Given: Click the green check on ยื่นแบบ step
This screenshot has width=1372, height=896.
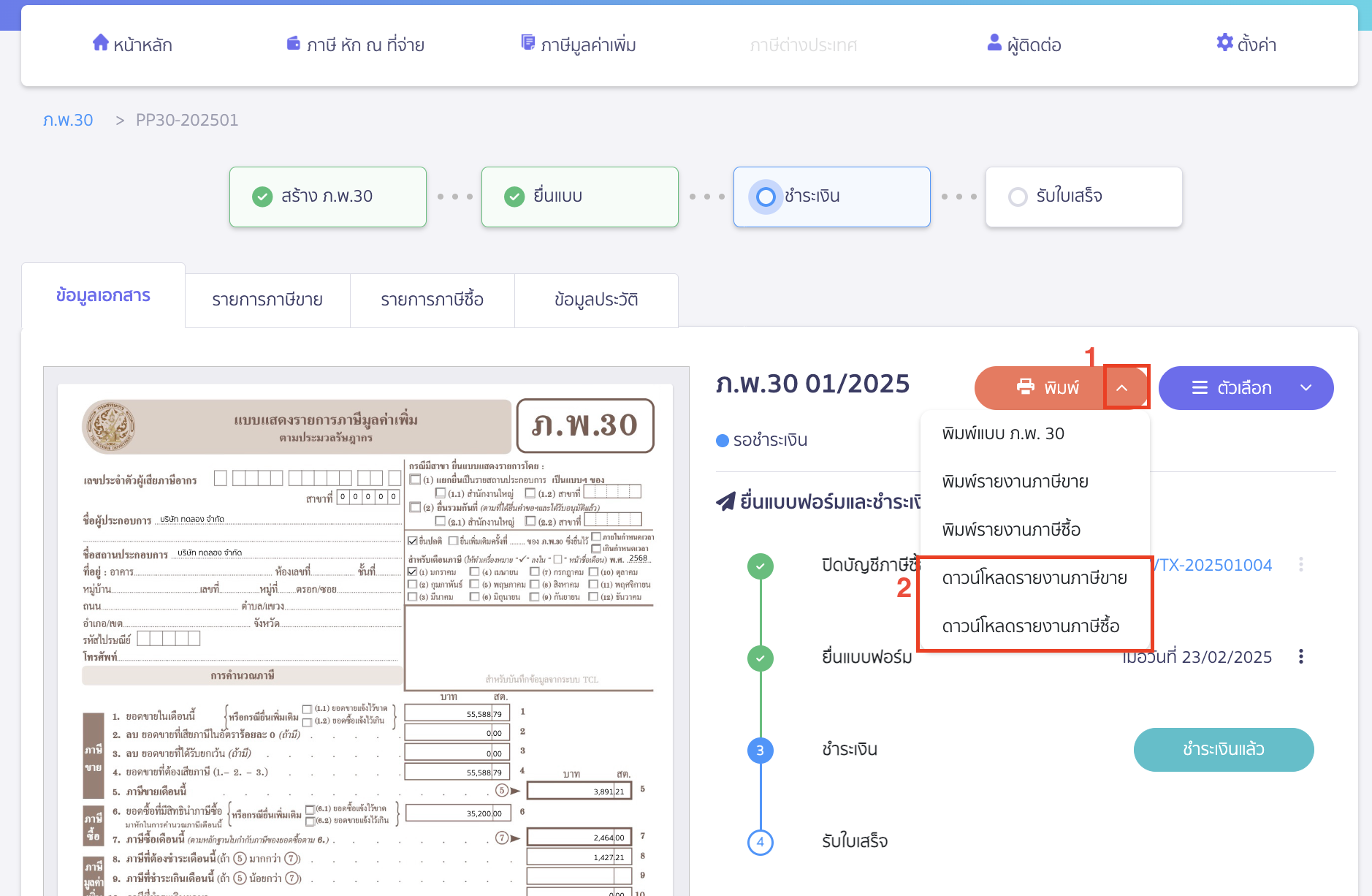Looking at the screenshot, I should [x=514, y=197].
